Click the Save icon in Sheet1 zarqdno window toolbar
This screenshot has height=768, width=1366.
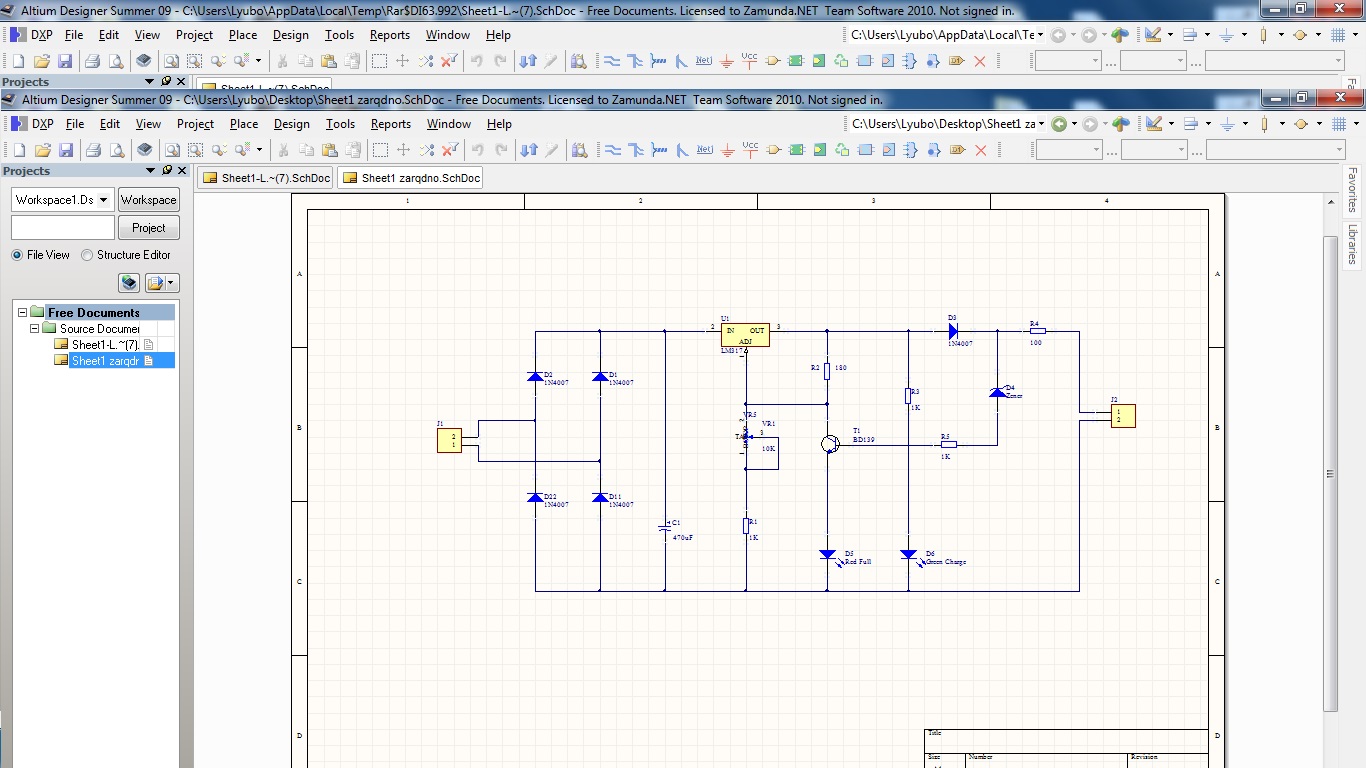66,150
